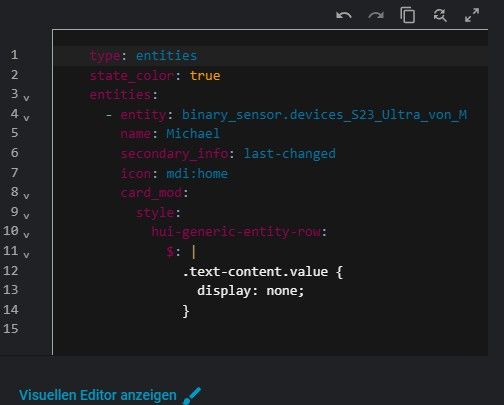The image size is (504, 405).
Task: Open the find and replace tool
Action: coord(440,15)
